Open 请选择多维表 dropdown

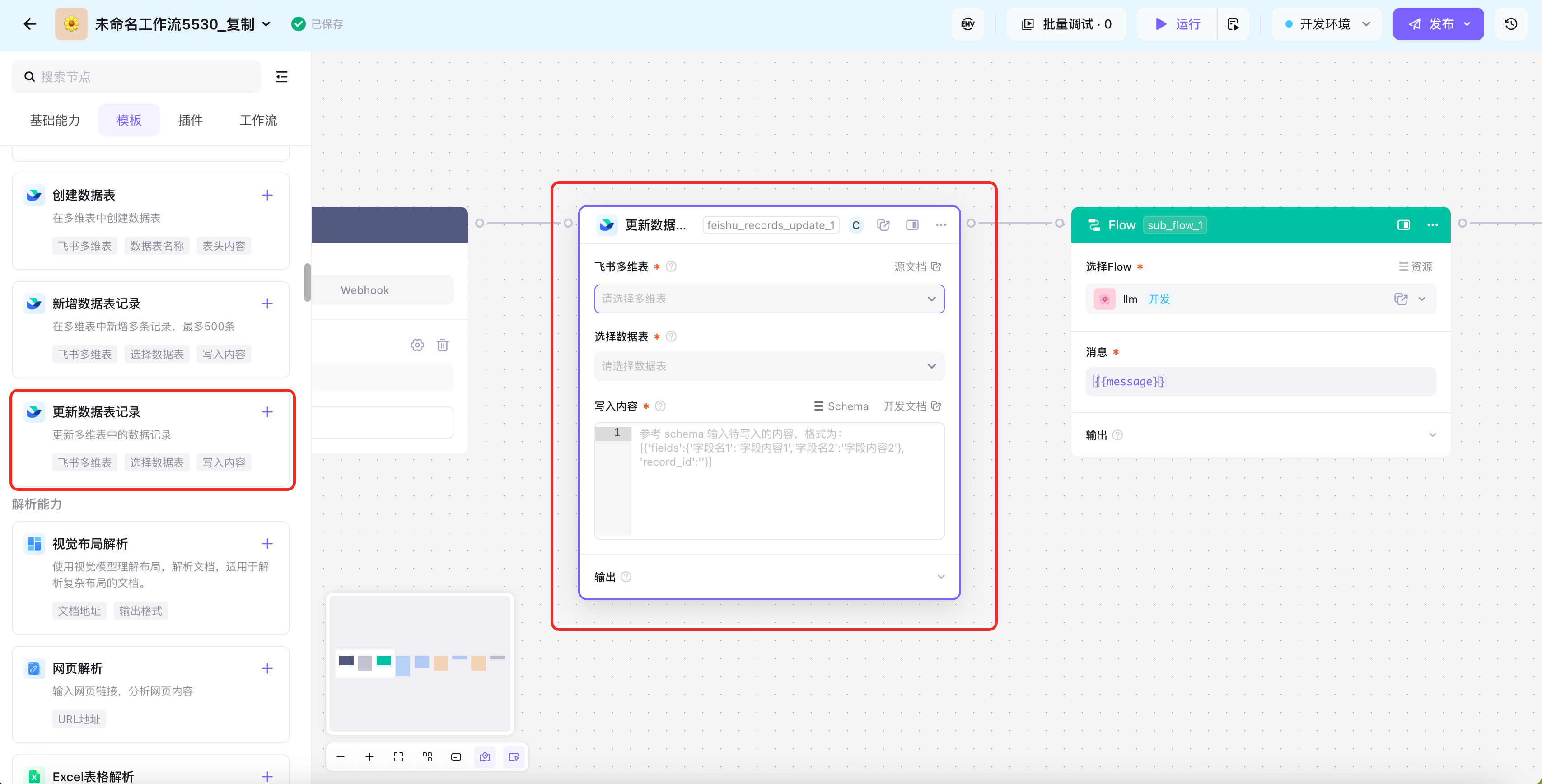pyautogui.click(x=769, y=299)
